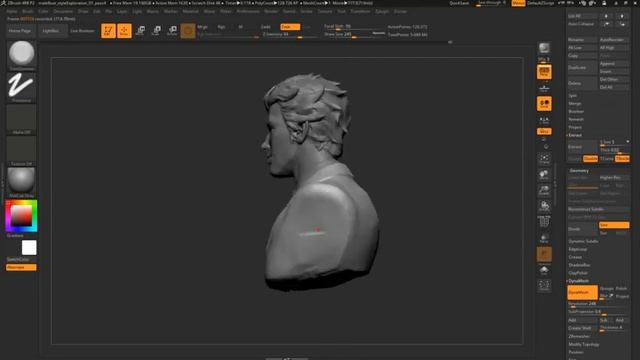
Task: Expand the Remesh section
Action: [576, 119]
